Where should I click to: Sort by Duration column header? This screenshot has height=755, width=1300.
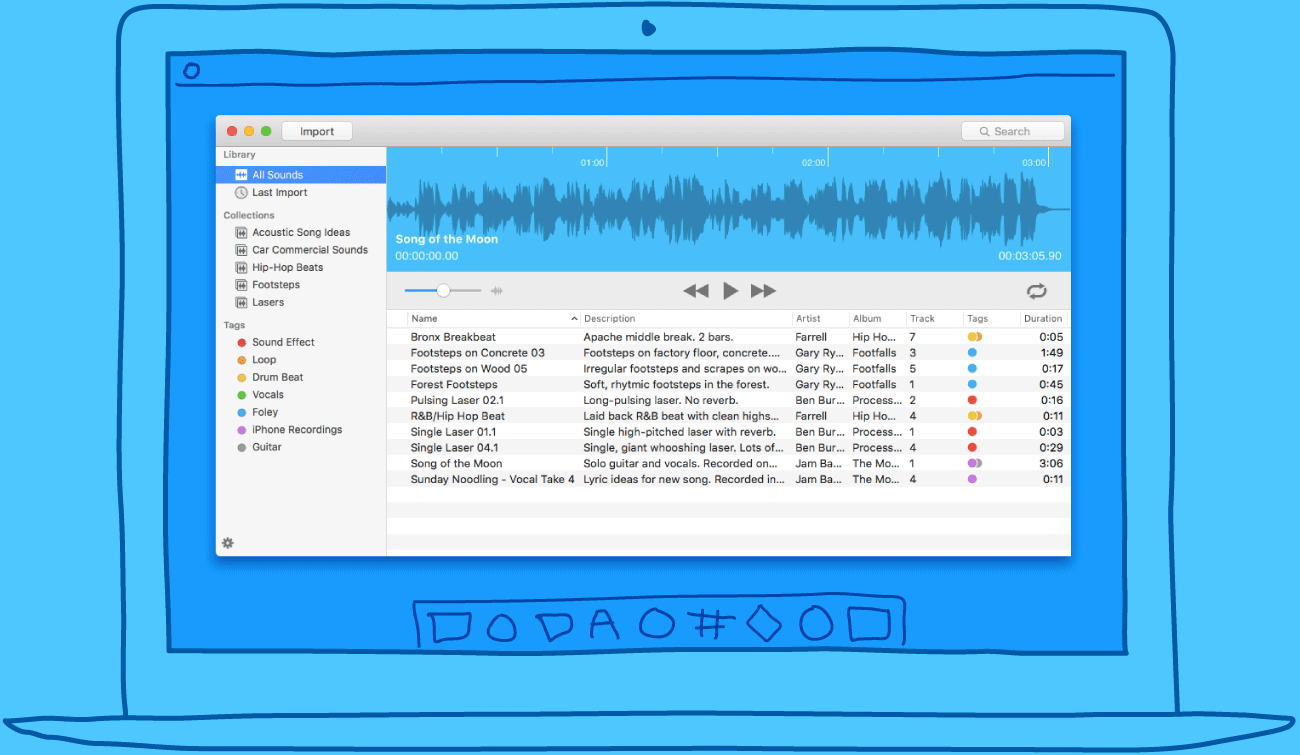1044,319
